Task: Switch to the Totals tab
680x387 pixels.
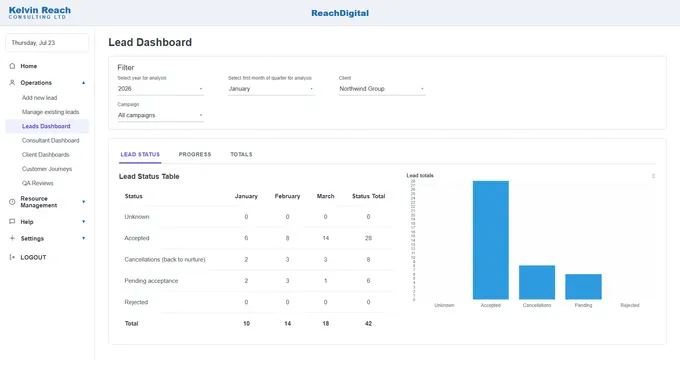Action: click(241, 154)
